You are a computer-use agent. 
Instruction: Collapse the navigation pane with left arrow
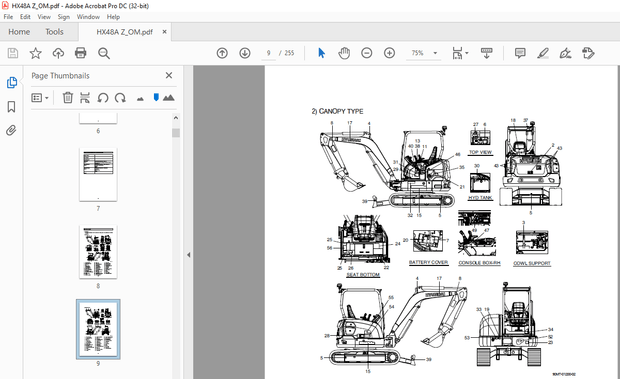189,255
